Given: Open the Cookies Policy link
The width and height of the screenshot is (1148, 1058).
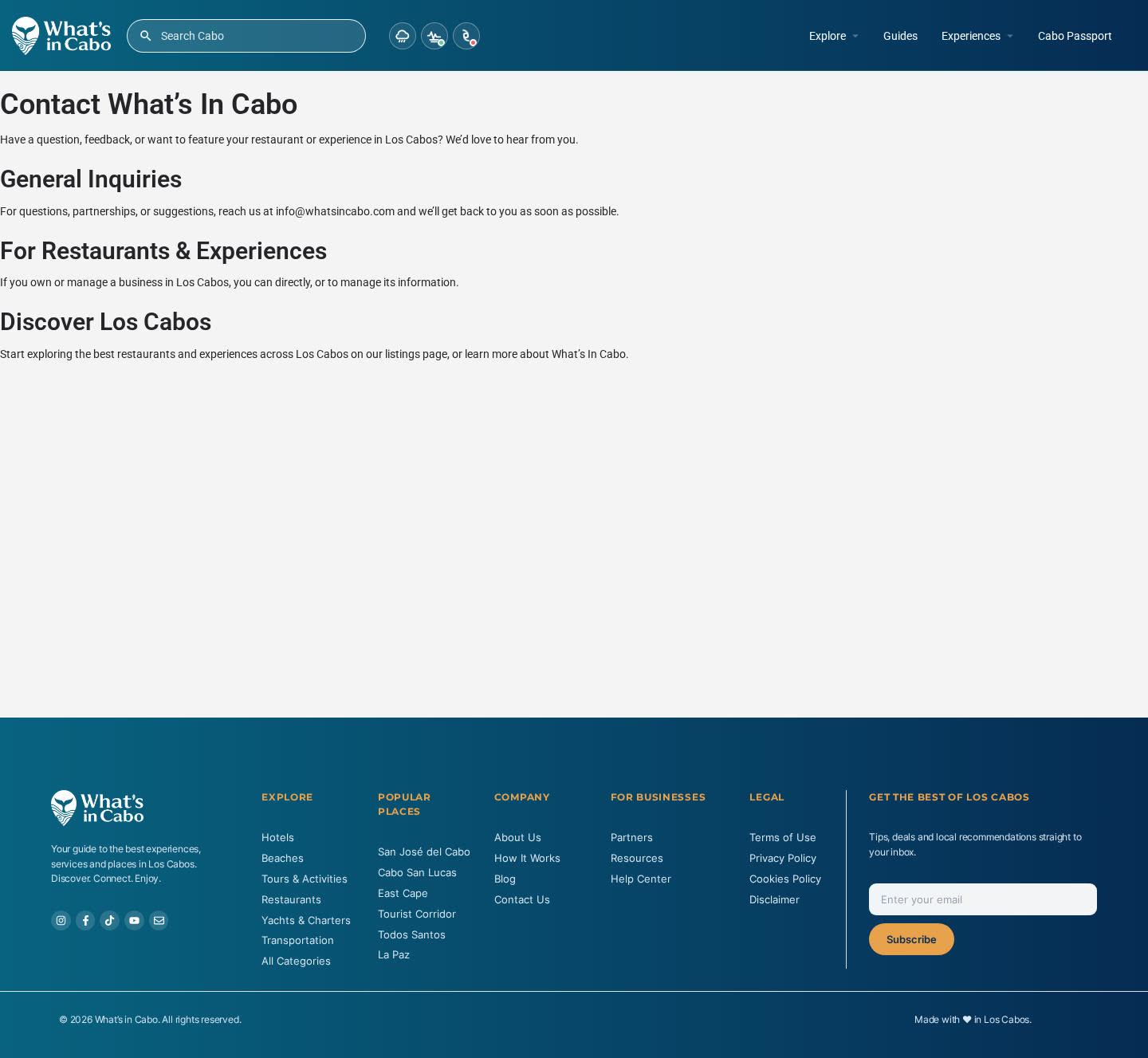Looking at the screenshot, I should (x=785, y=879).
